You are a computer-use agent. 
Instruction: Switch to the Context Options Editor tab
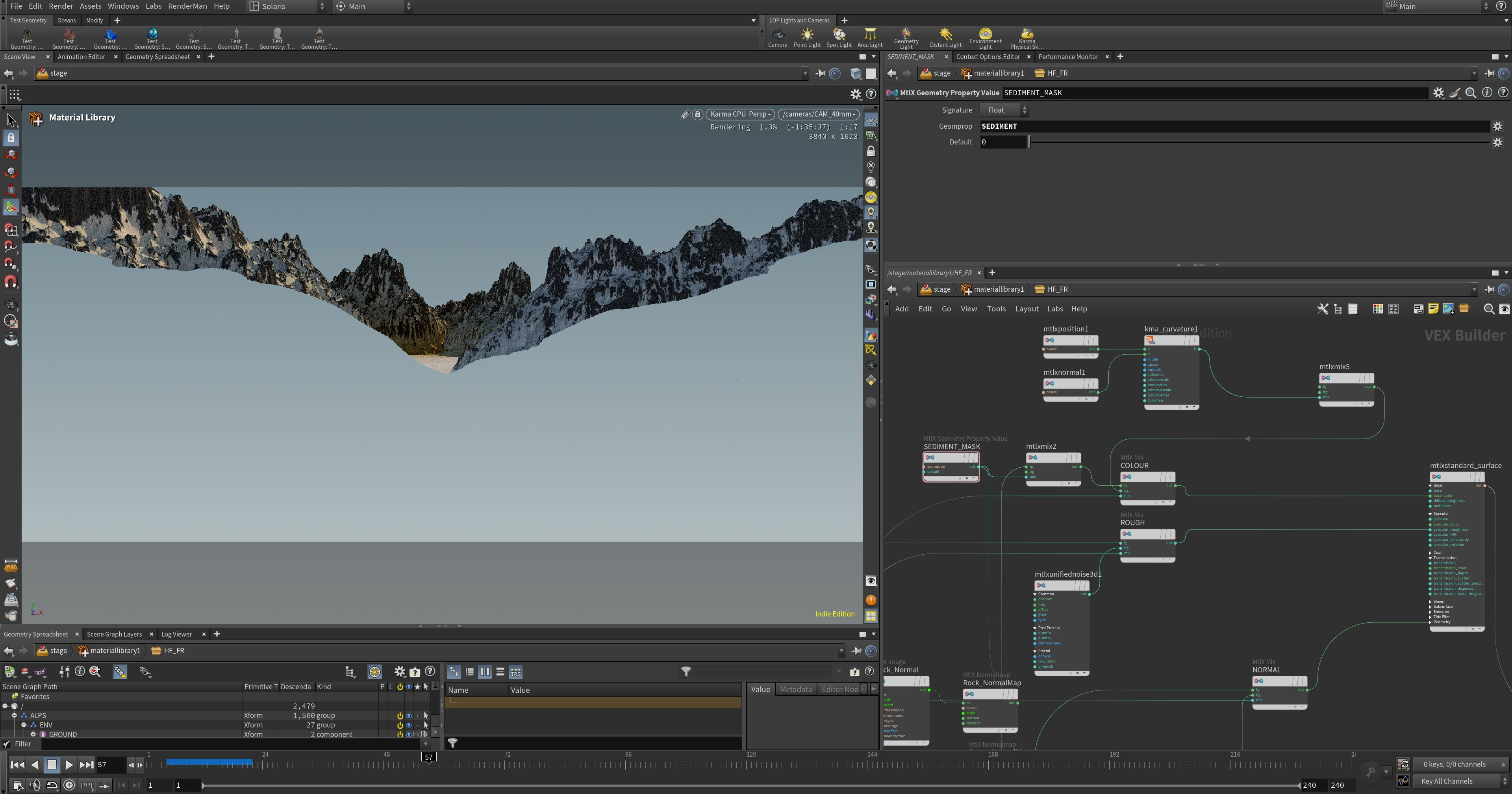pyautogui.click(x=987, y=56)
